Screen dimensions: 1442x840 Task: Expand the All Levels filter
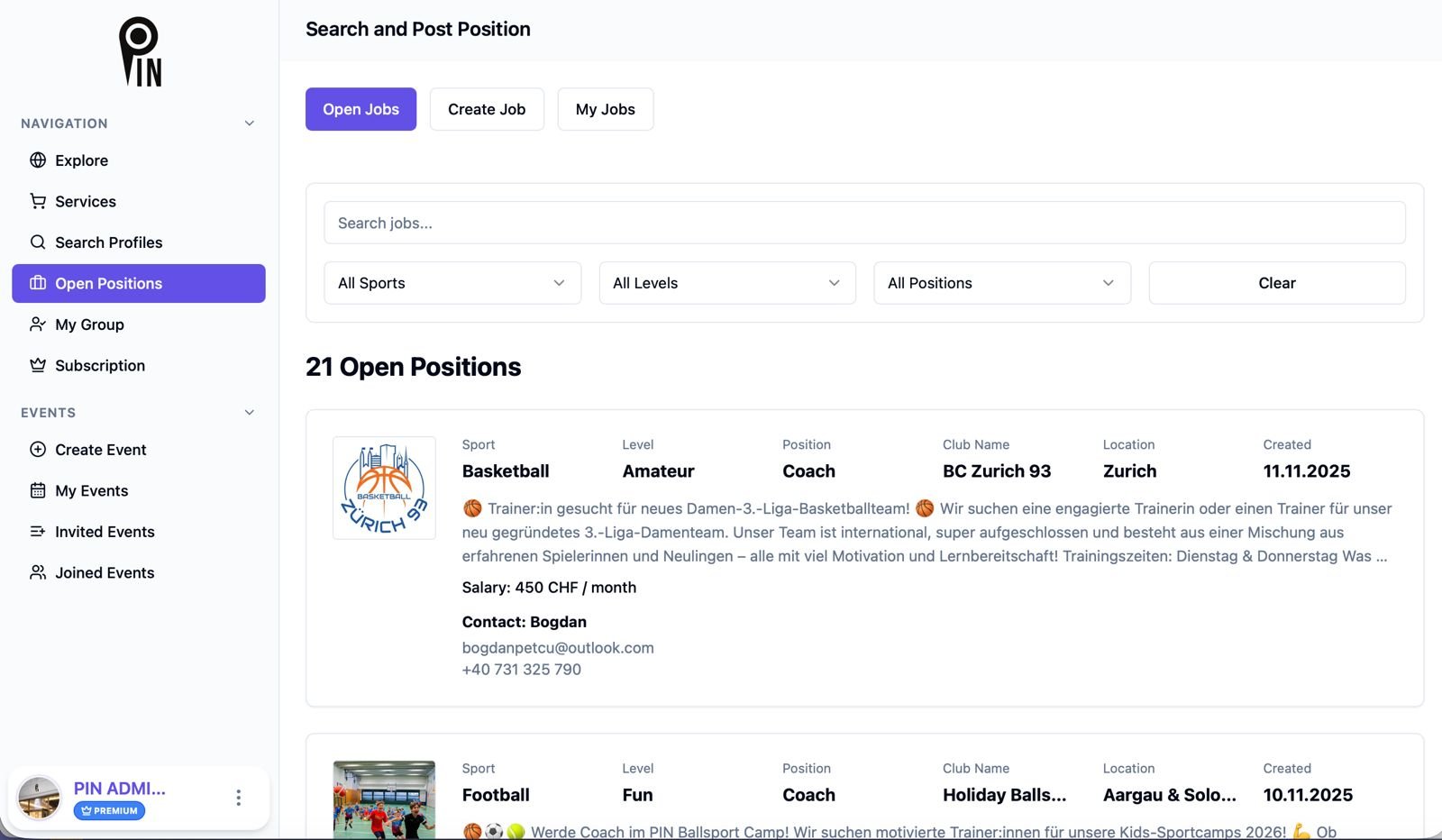727,283
